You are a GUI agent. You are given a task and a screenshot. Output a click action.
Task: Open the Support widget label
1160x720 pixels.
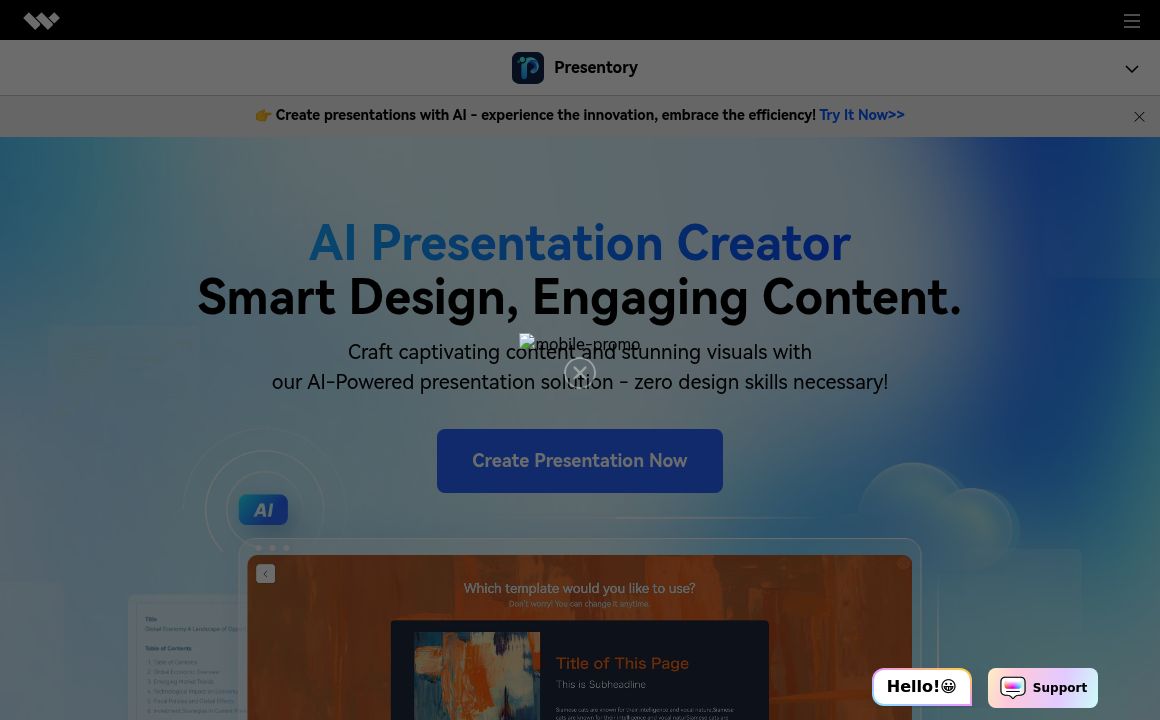pyautogui.click(x=1059, y=688)
